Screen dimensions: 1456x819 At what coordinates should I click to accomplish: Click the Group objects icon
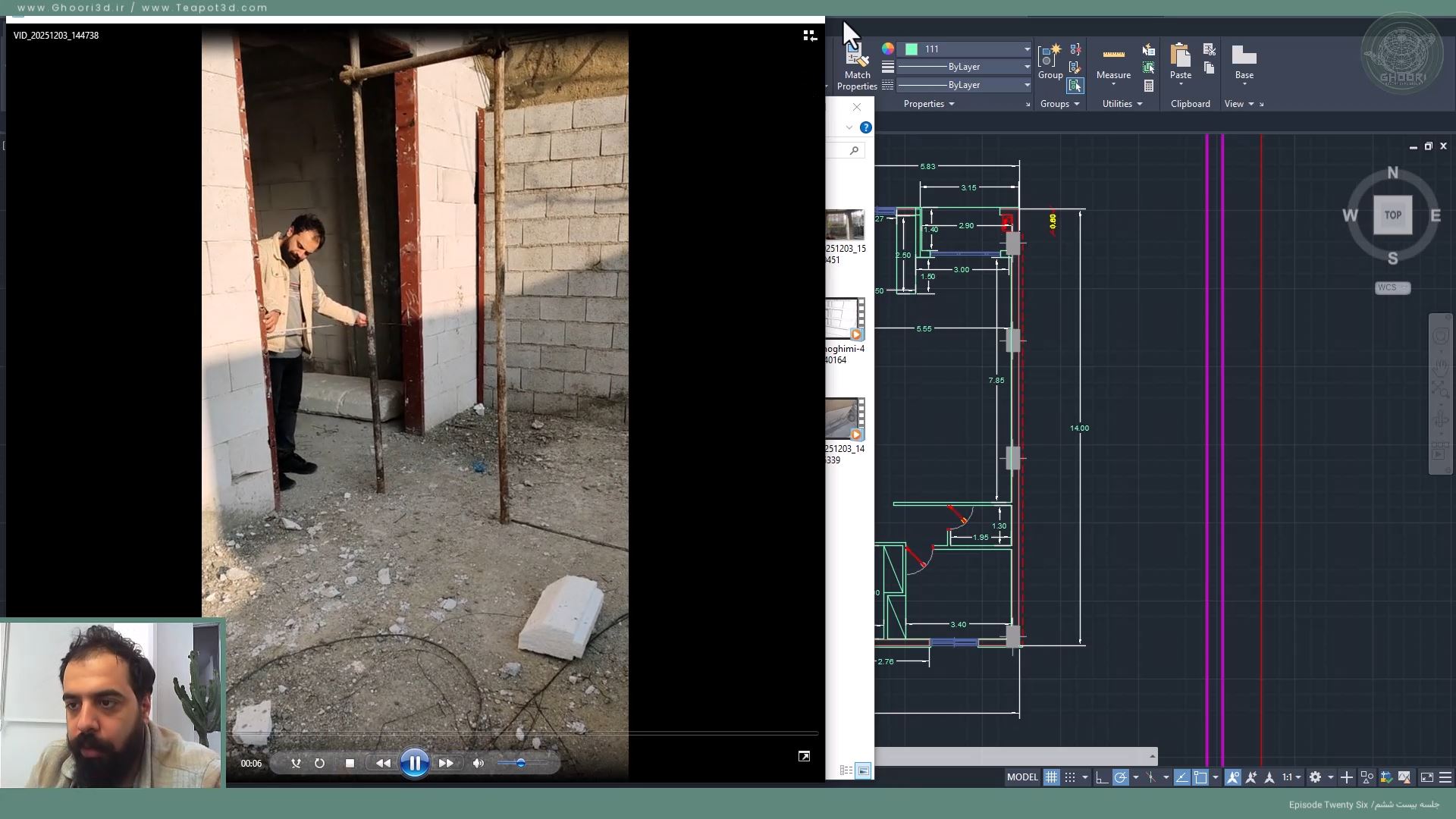tap(1050, 61)
